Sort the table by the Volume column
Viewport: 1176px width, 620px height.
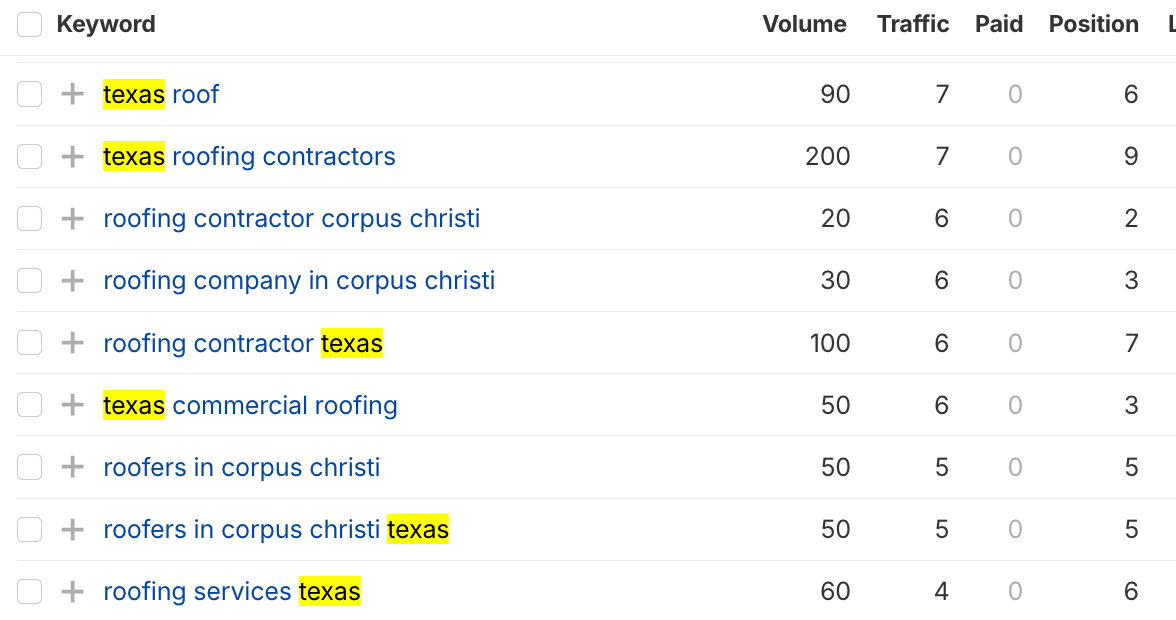coord(805,24)
